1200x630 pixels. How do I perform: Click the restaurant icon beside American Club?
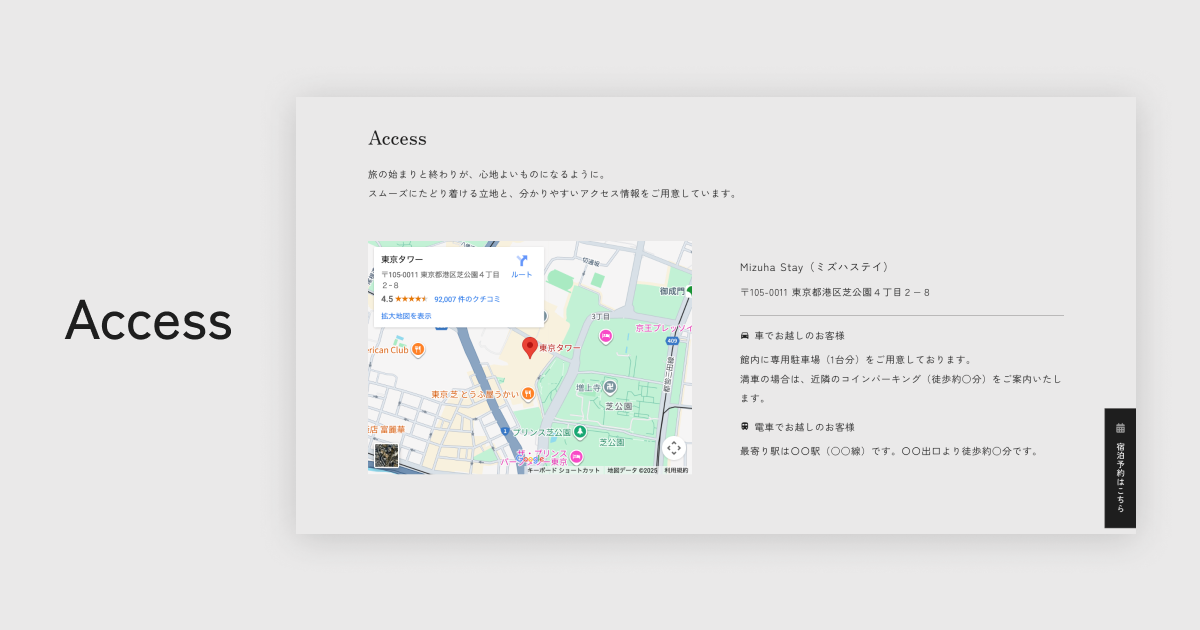pos(417,349)
